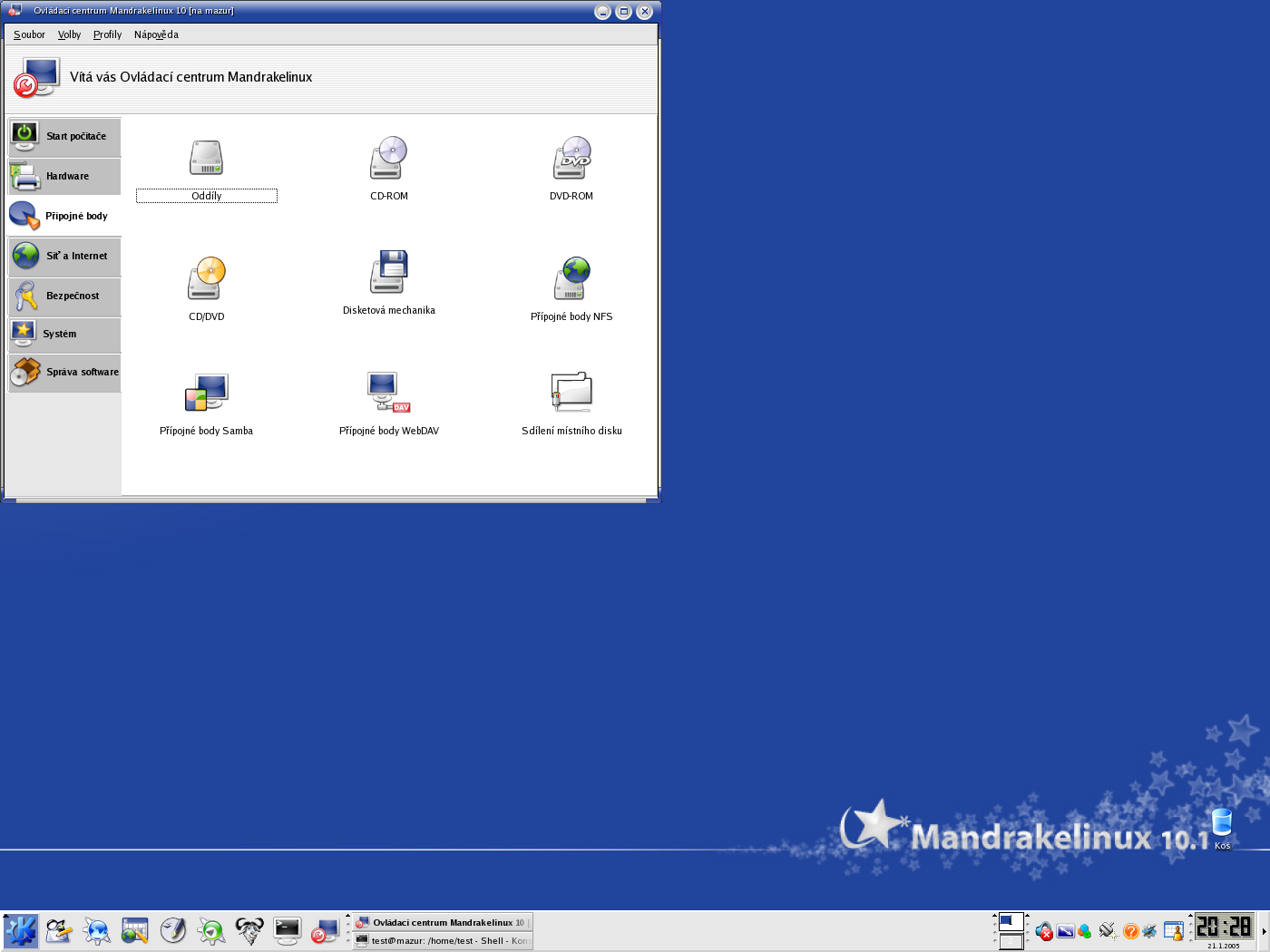
Task: Launch the pen-and-clock taskbar icon
Action: click(x=173, y=931)
